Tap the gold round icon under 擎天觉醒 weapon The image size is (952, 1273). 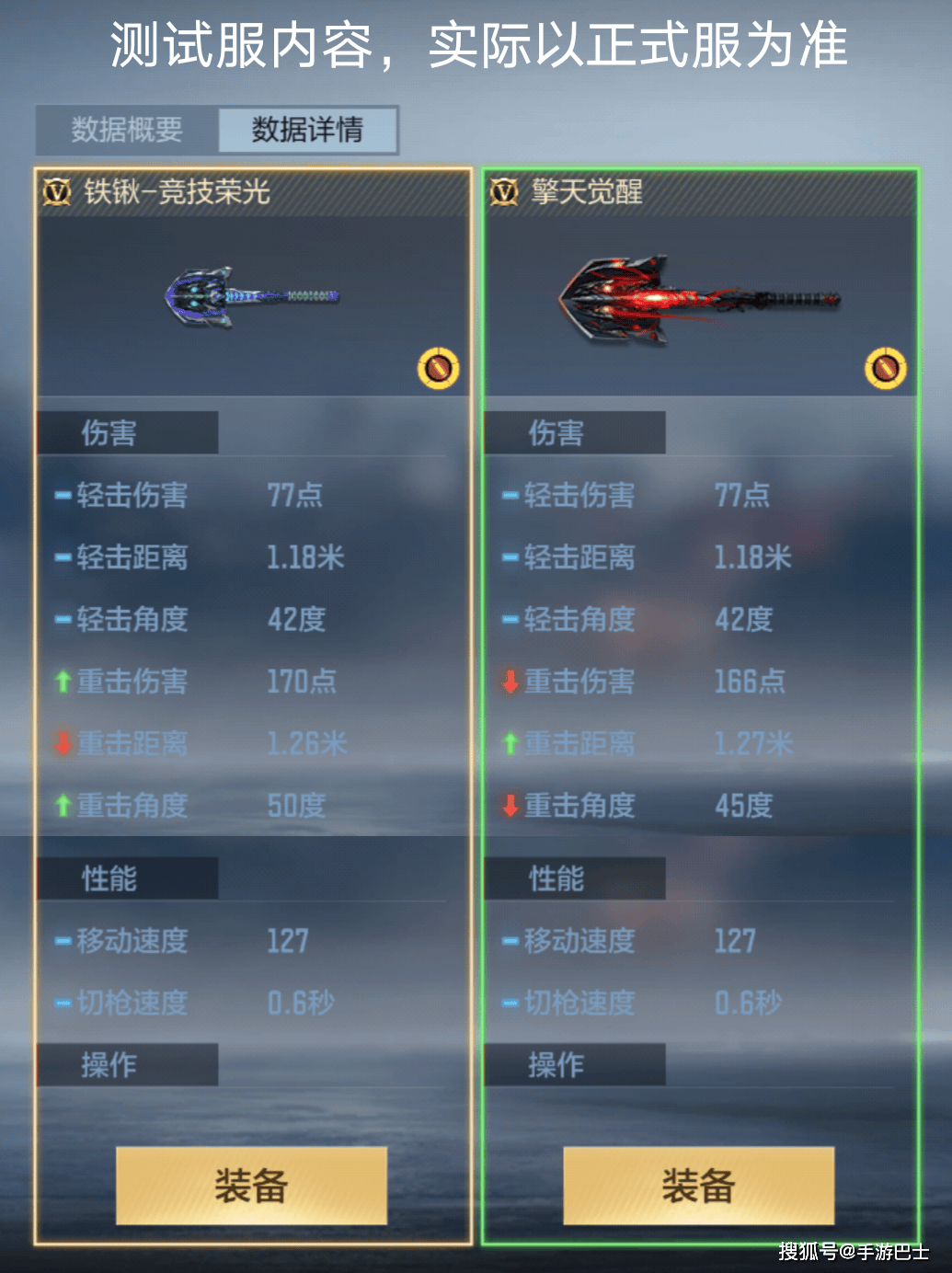[886, 369]
